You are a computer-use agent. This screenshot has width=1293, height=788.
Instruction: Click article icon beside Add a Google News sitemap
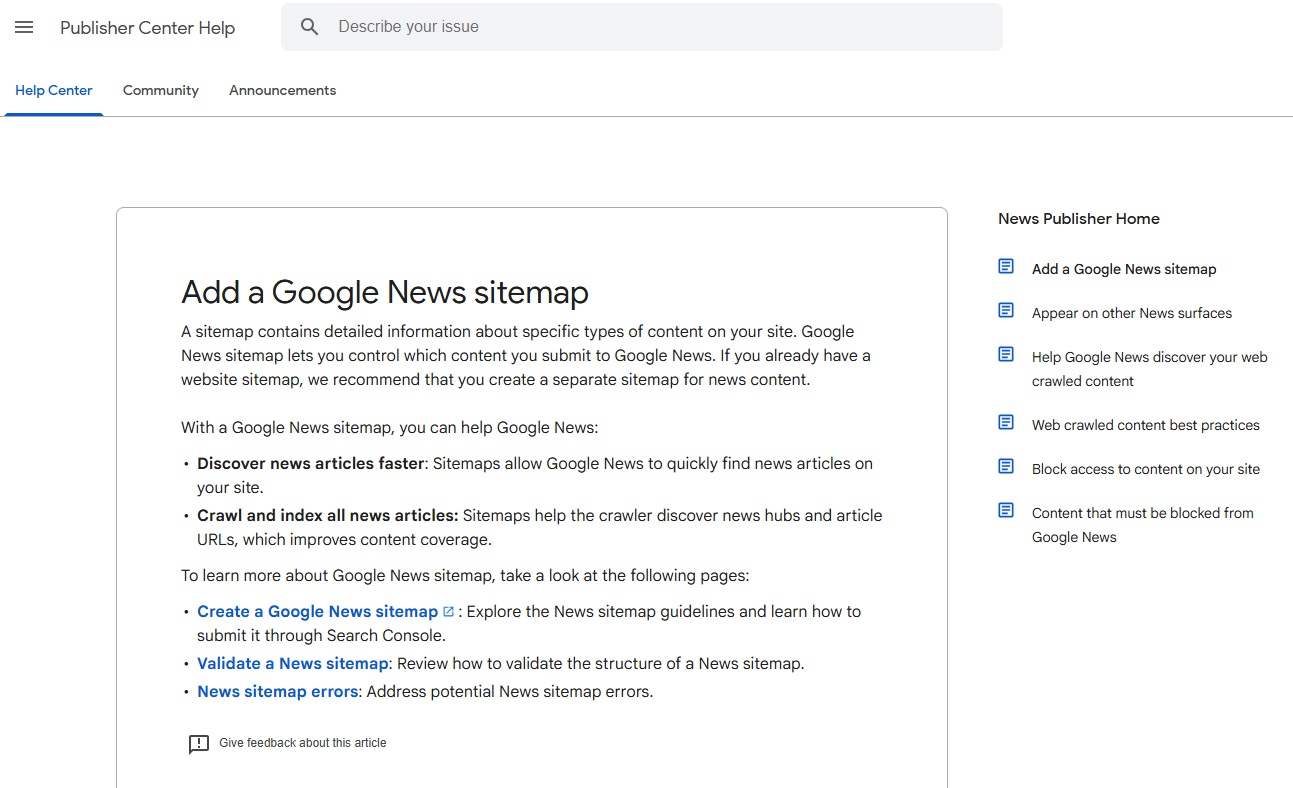coord(1006,267)
